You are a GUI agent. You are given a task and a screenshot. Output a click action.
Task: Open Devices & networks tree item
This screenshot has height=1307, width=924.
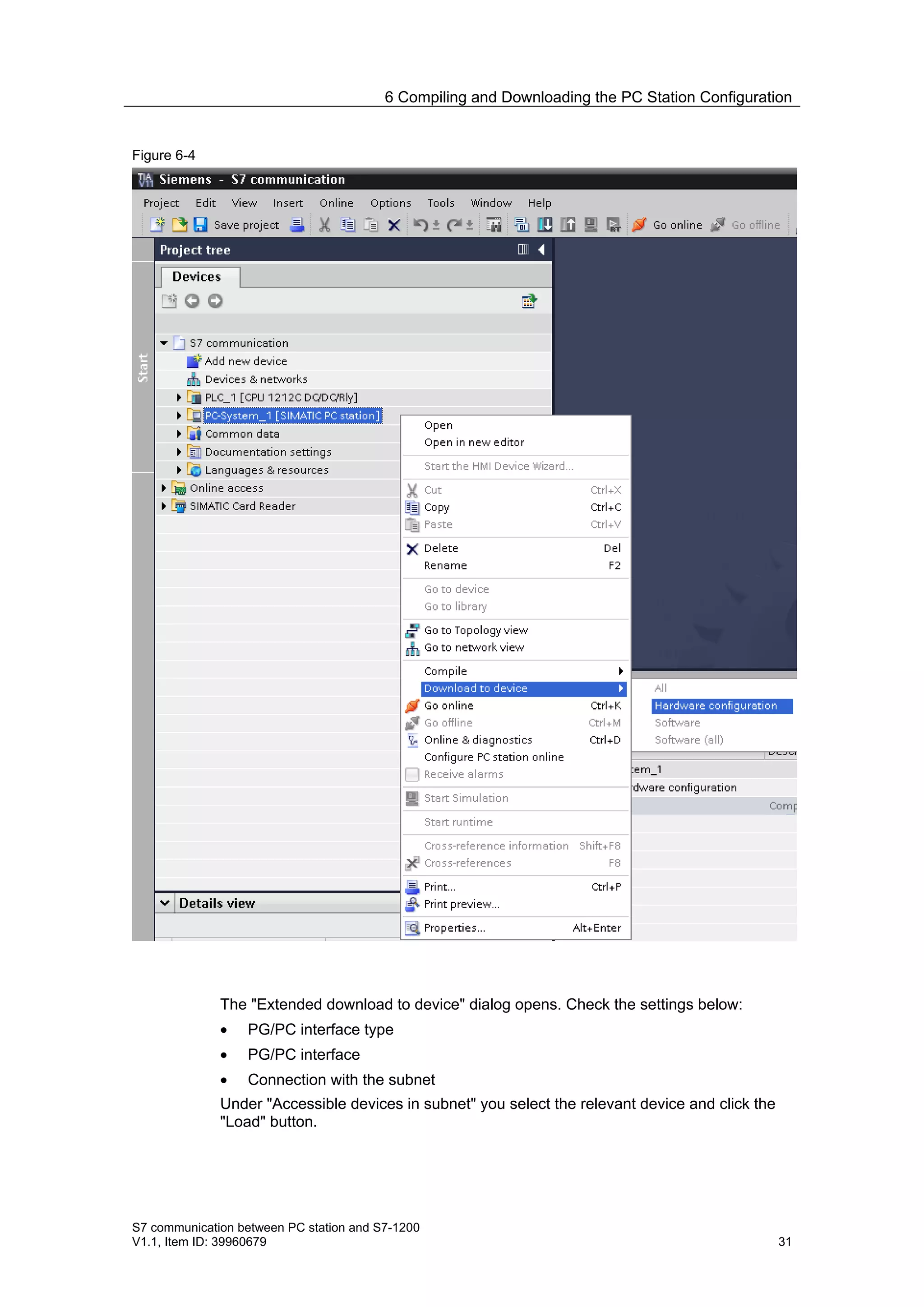(x=256, y=380)
